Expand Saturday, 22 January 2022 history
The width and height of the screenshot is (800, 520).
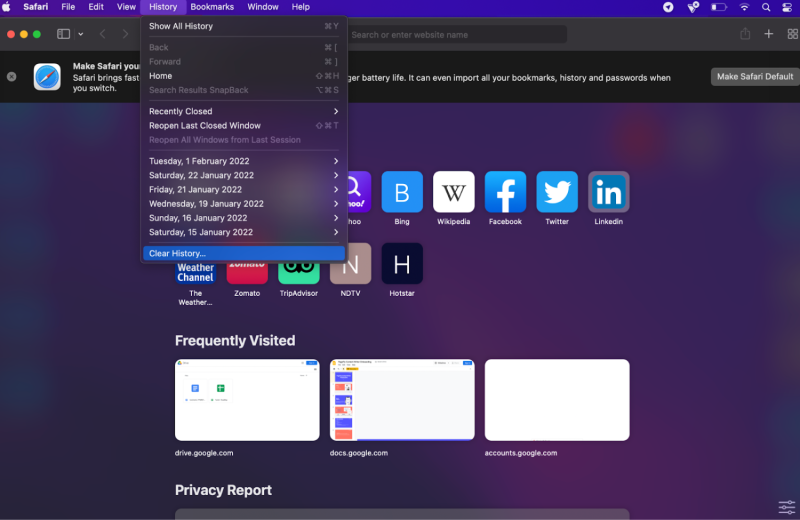point(244,175)
